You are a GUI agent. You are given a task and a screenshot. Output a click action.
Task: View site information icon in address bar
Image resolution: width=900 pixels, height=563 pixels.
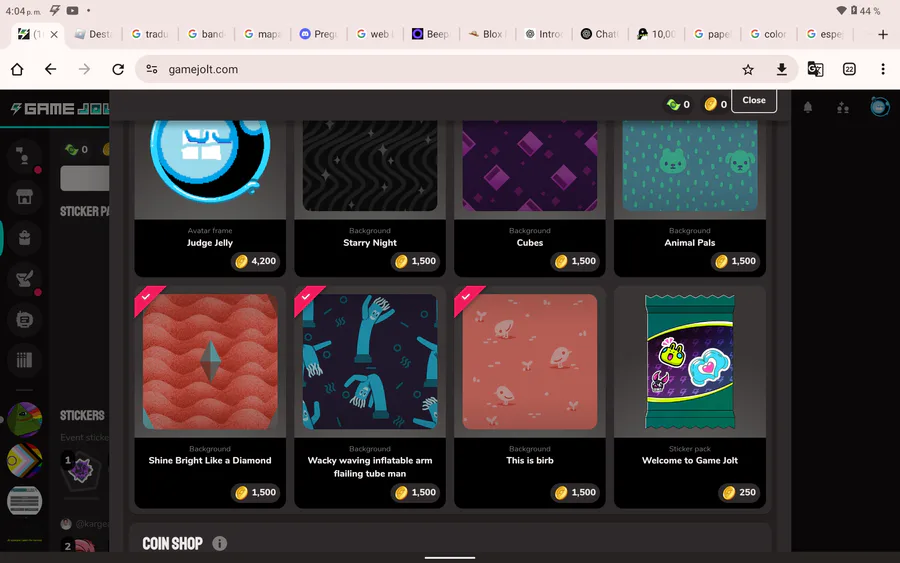point(152,69)
